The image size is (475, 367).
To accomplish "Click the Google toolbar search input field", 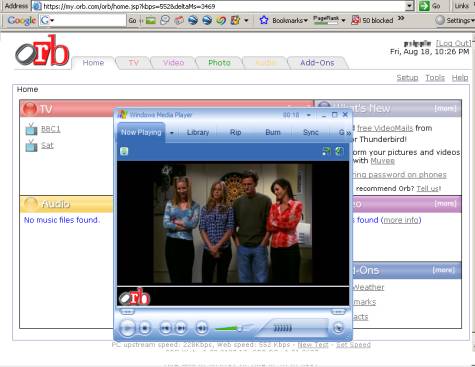I will 82,20.
